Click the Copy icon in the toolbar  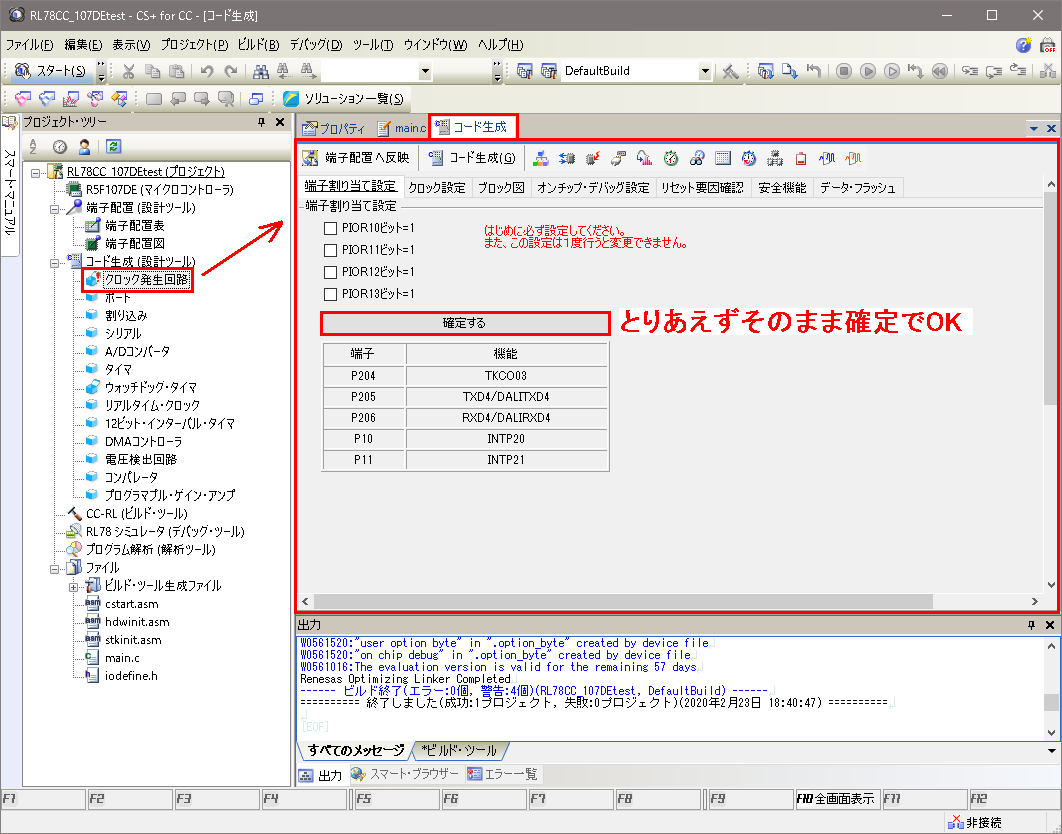152,70
